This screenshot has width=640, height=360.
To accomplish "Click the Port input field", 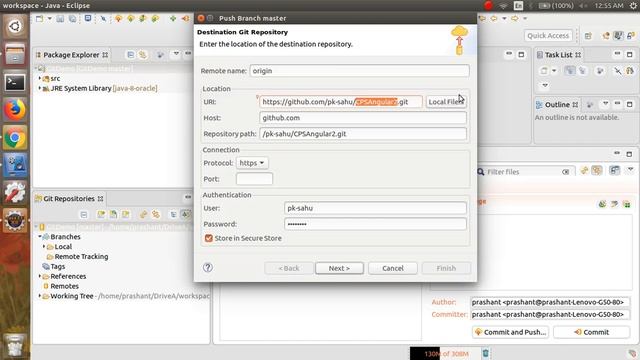I will 254,178.
